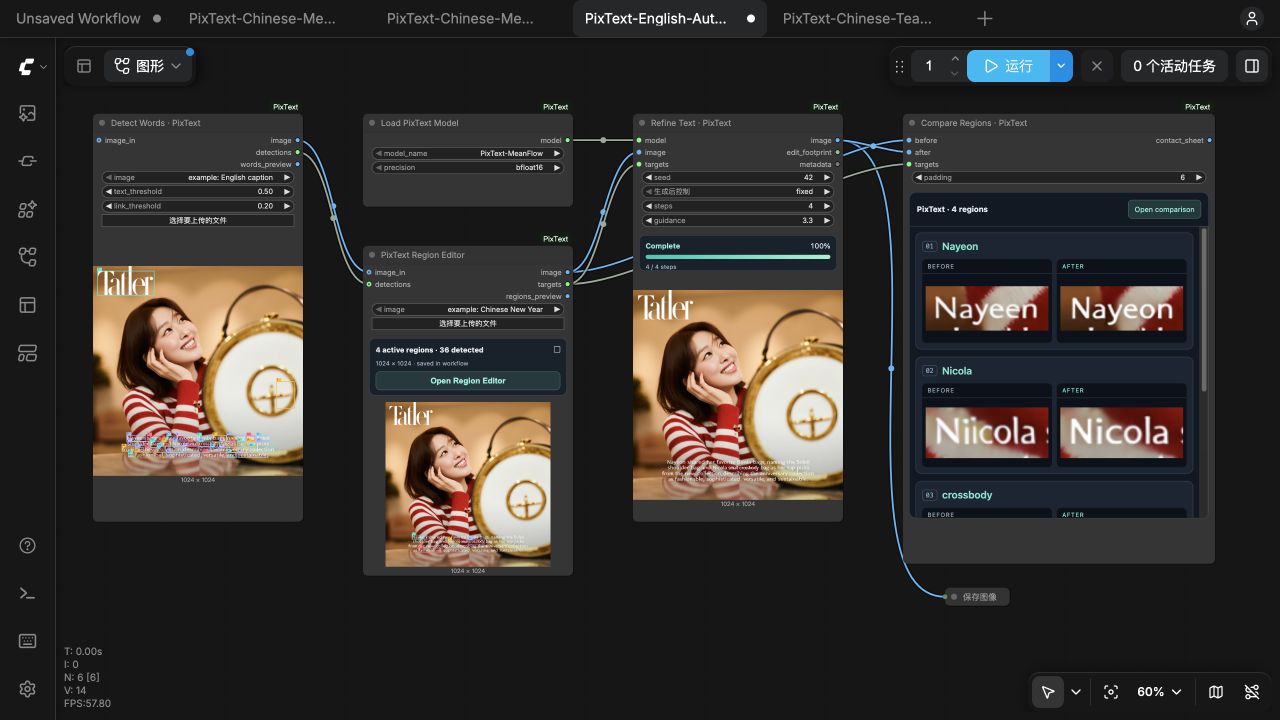Image resolution: width=1280 pixels, height=720 pixels.
Task: Open the image assets sidebar panel
Action: (27, 113)
